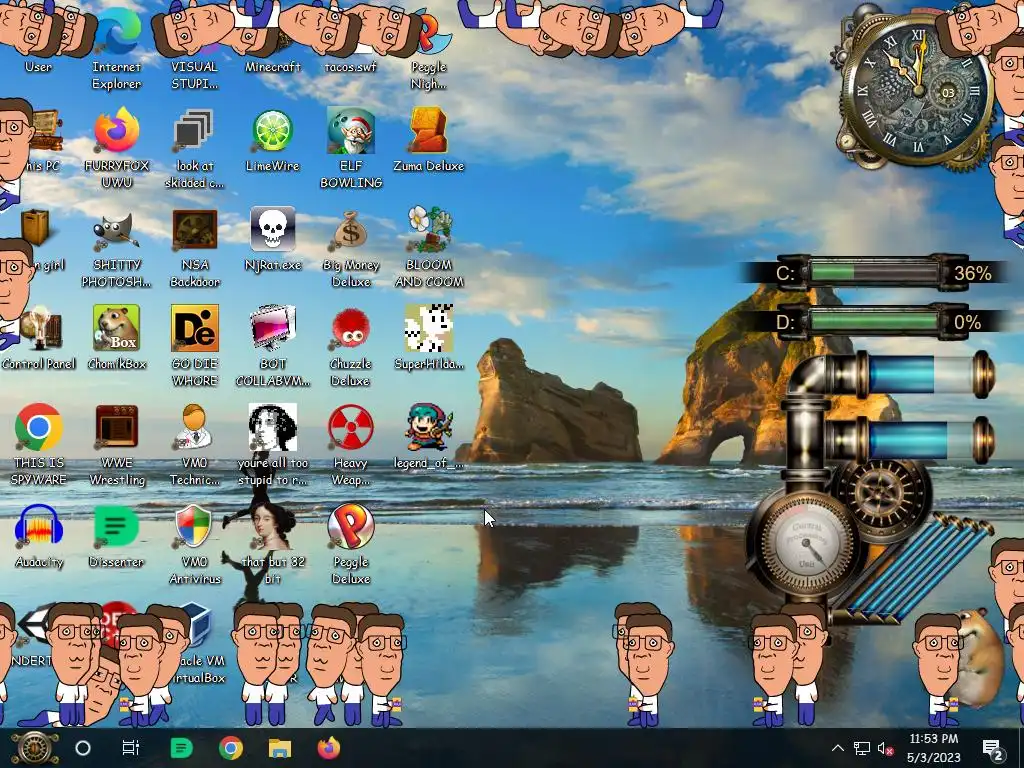Select the NjRat.exe skull icon
This screenshot has height=768, width=1024.
[272, 229]
